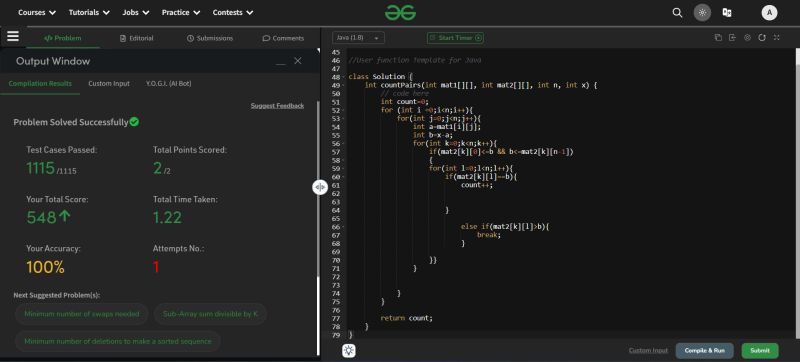Click the lightbulb hint icon
800x362 pixels.
[x=349, y=350]
